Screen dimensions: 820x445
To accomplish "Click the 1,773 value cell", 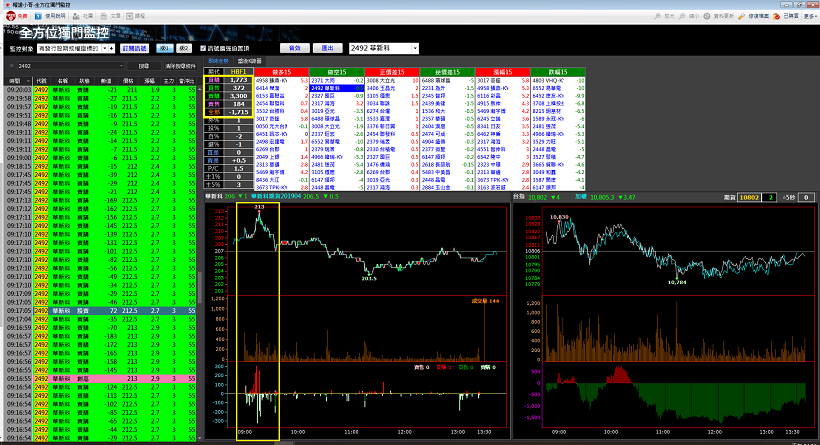I will [238, 80].
